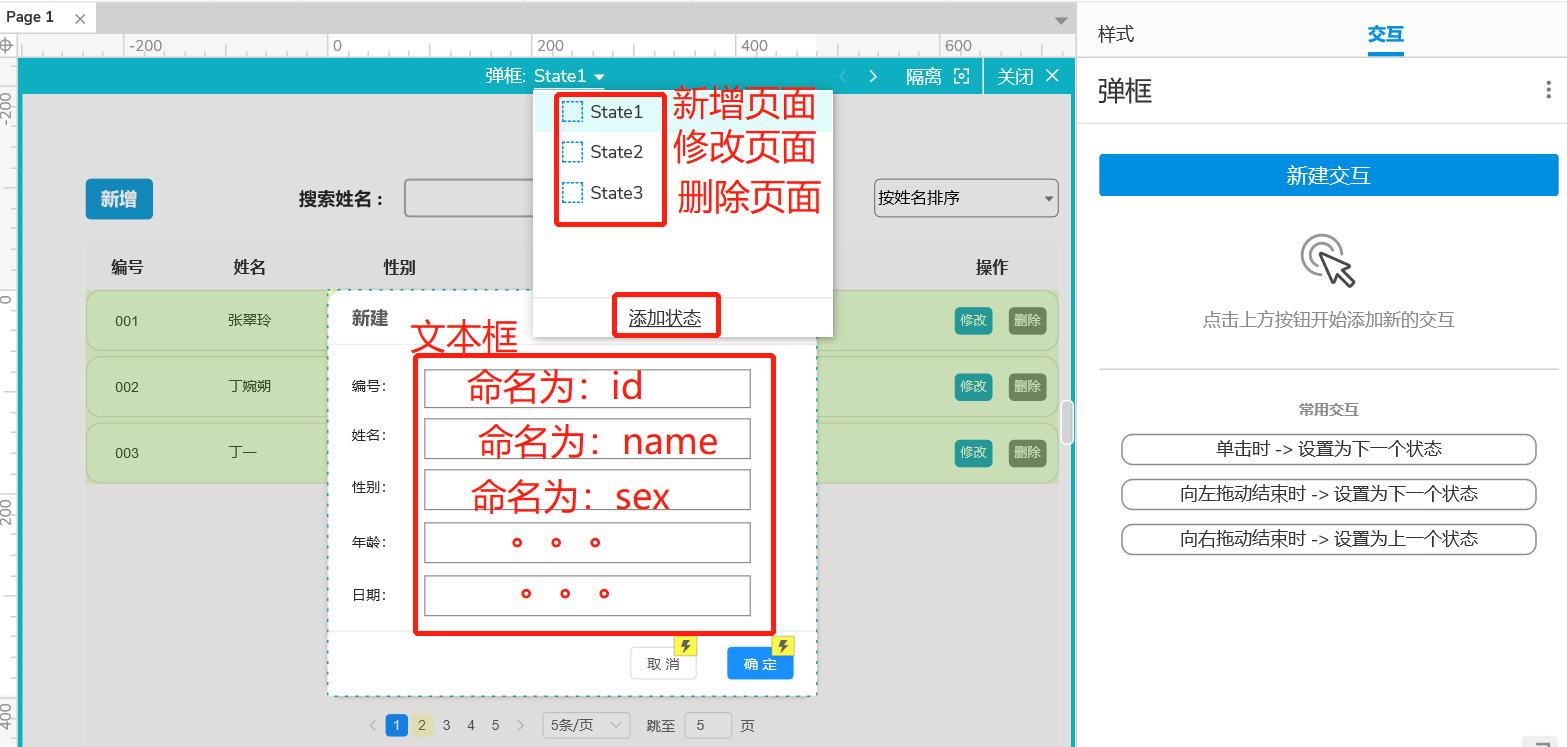Click the 张翠玲 name cell

[x=249, y=321]
